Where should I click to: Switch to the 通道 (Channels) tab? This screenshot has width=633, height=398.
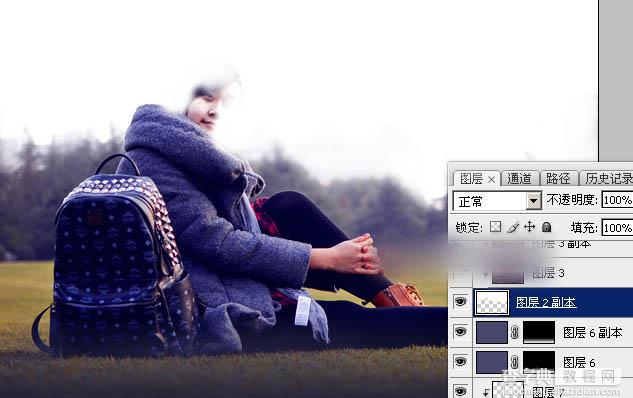519,178
